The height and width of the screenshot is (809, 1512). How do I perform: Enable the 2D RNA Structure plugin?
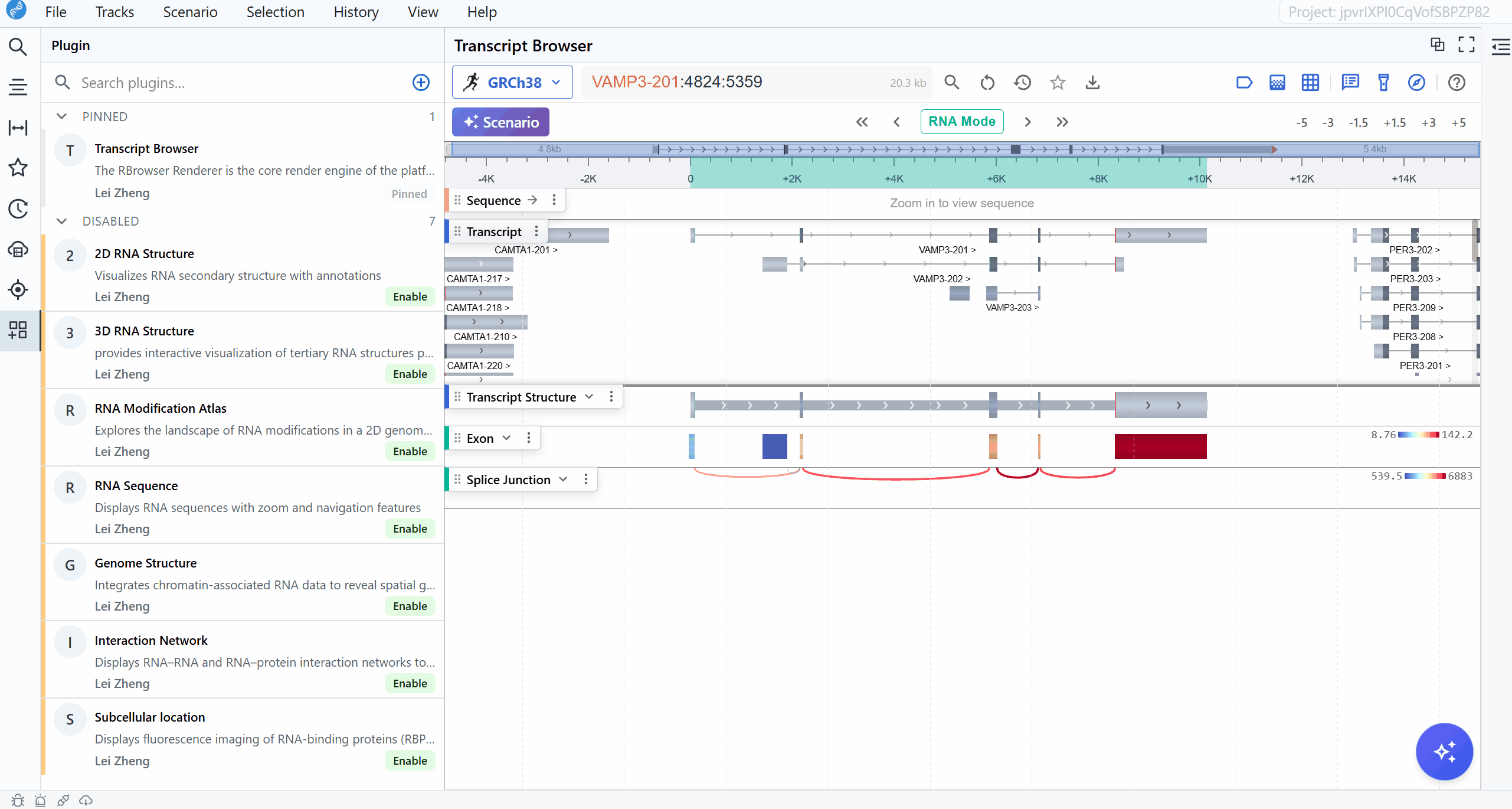410,296
